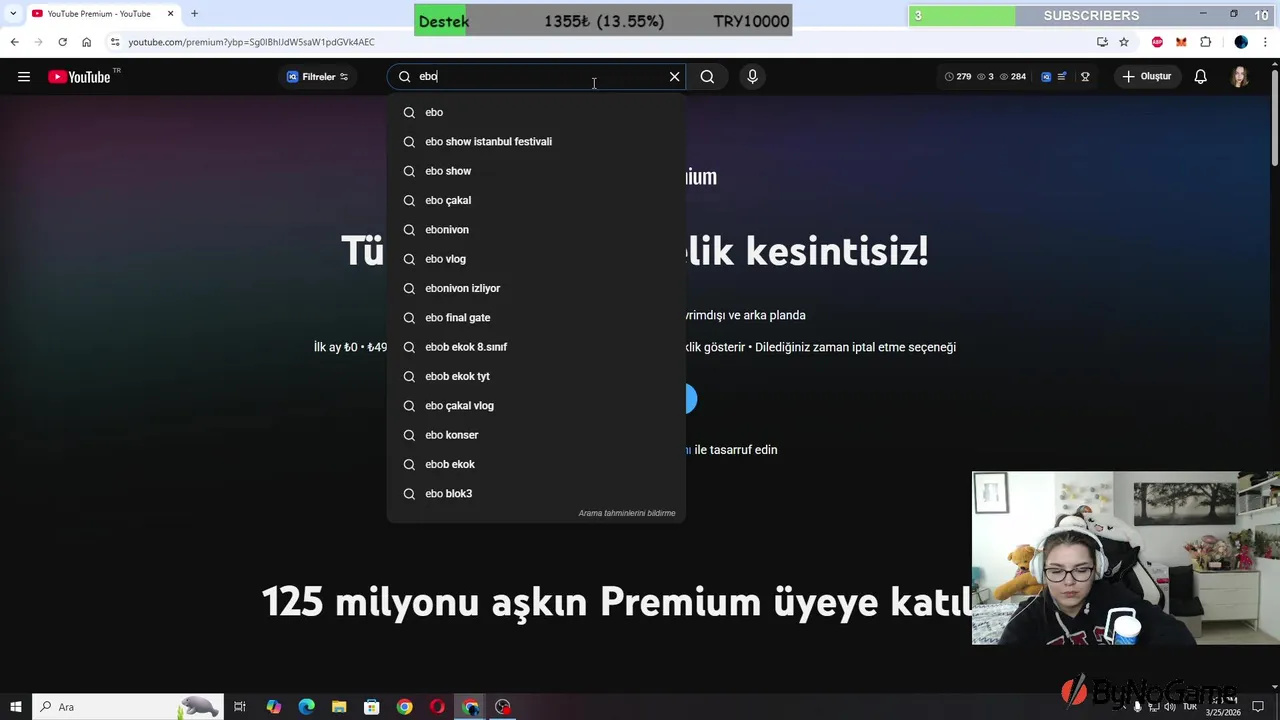
Task: Select the first suggestion 'ebo'
Action: click(536, 112)
